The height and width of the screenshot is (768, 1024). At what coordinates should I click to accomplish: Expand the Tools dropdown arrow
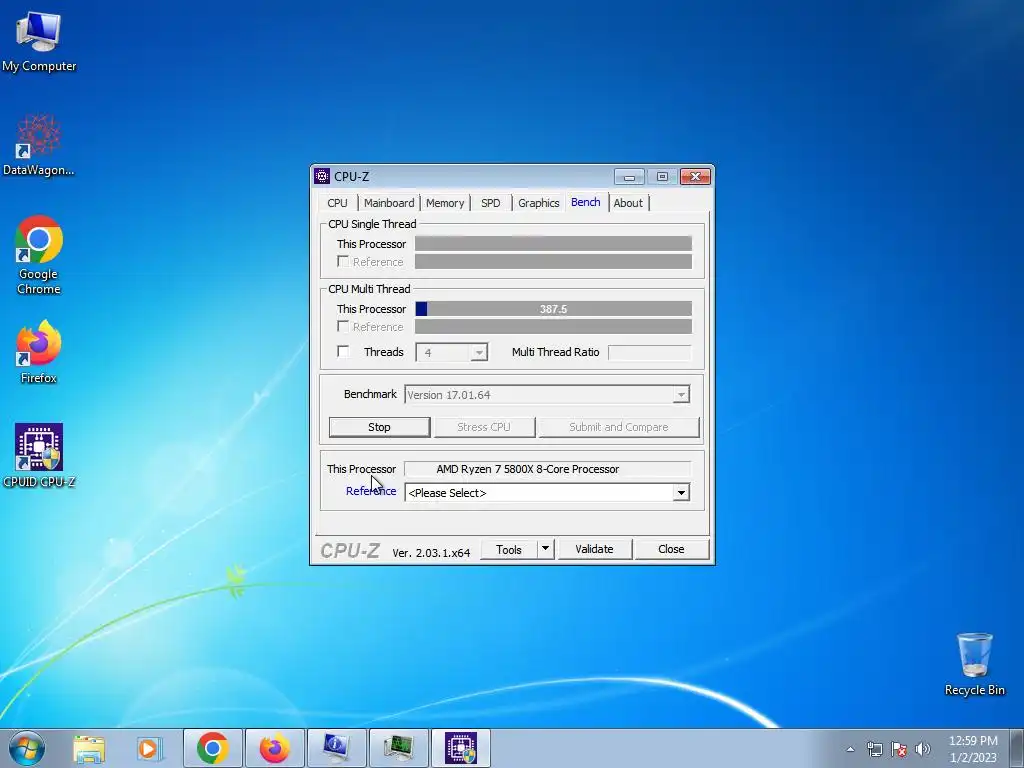[545, 549]
